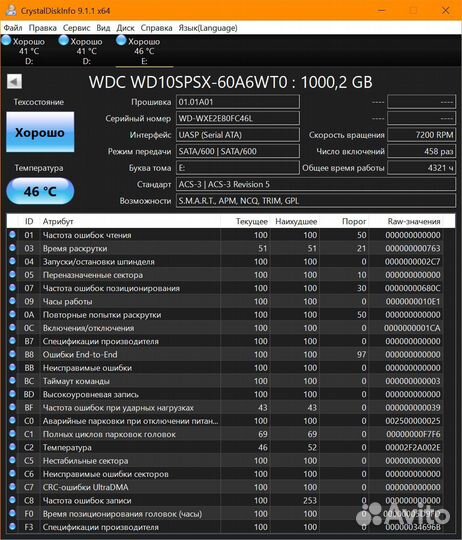Open the Файл menu
Screen dimensions: 462x540
click(x=13, y=28)
